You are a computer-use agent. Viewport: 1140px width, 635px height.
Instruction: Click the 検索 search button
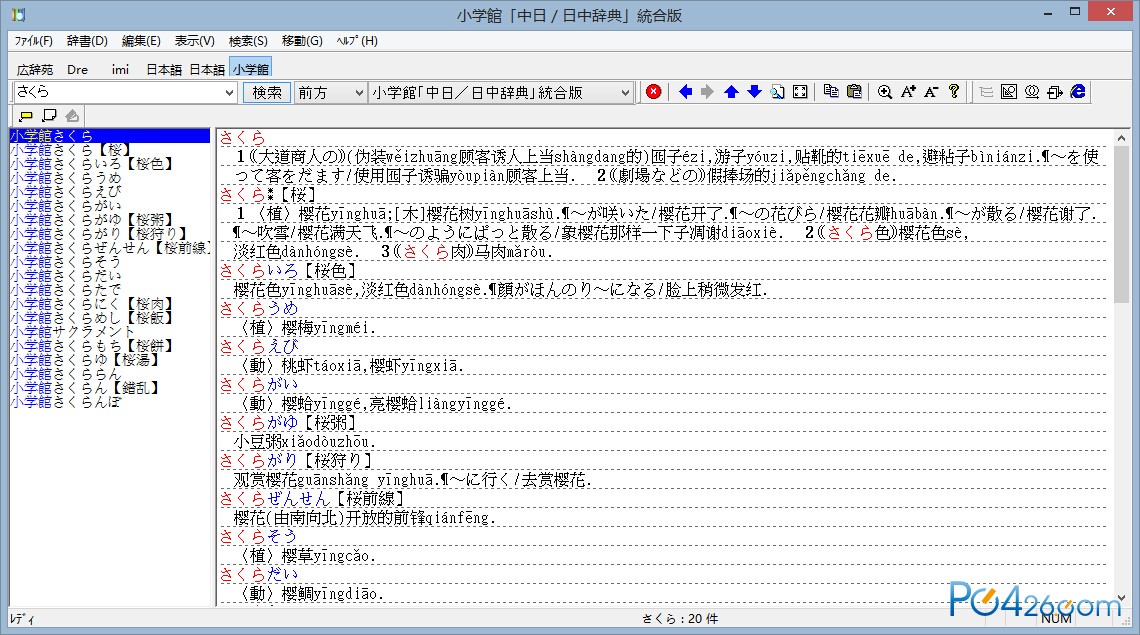point(267,92)
